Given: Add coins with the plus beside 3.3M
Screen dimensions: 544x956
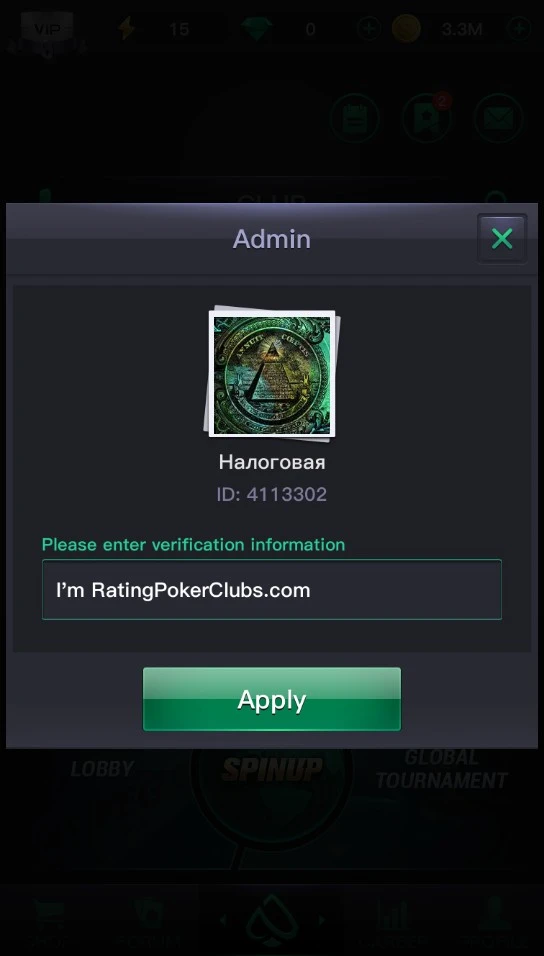Looking at the screenshot, I should [x=520, y=29].
